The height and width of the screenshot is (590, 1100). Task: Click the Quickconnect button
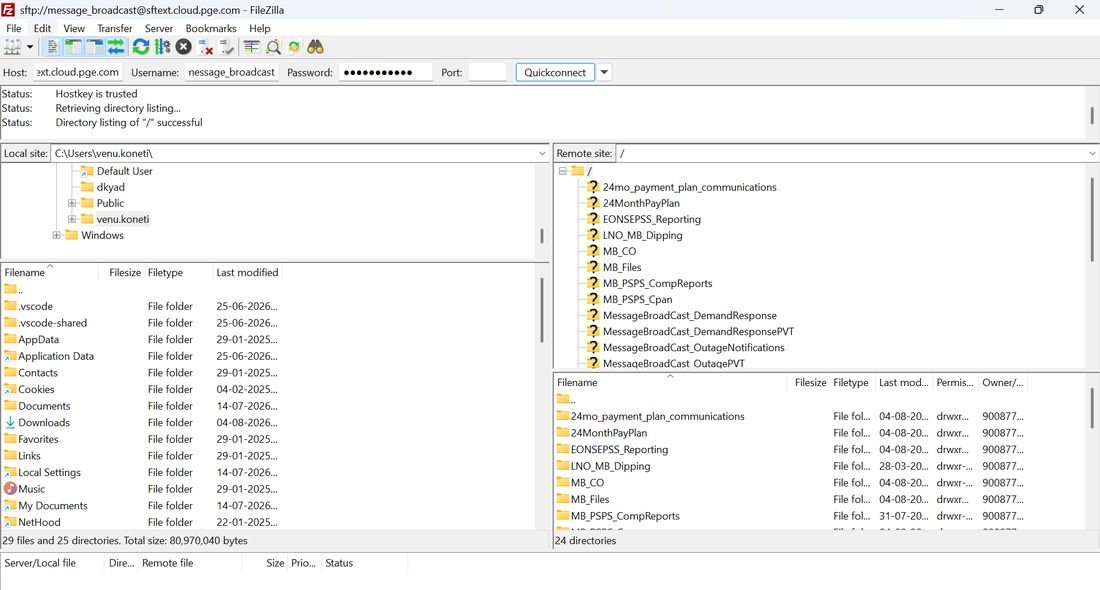555,72
